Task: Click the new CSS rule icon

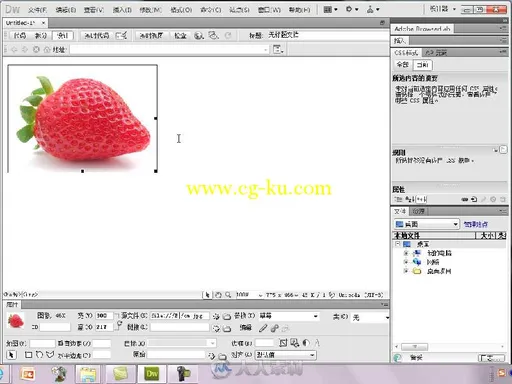Action: click(474, 199)
